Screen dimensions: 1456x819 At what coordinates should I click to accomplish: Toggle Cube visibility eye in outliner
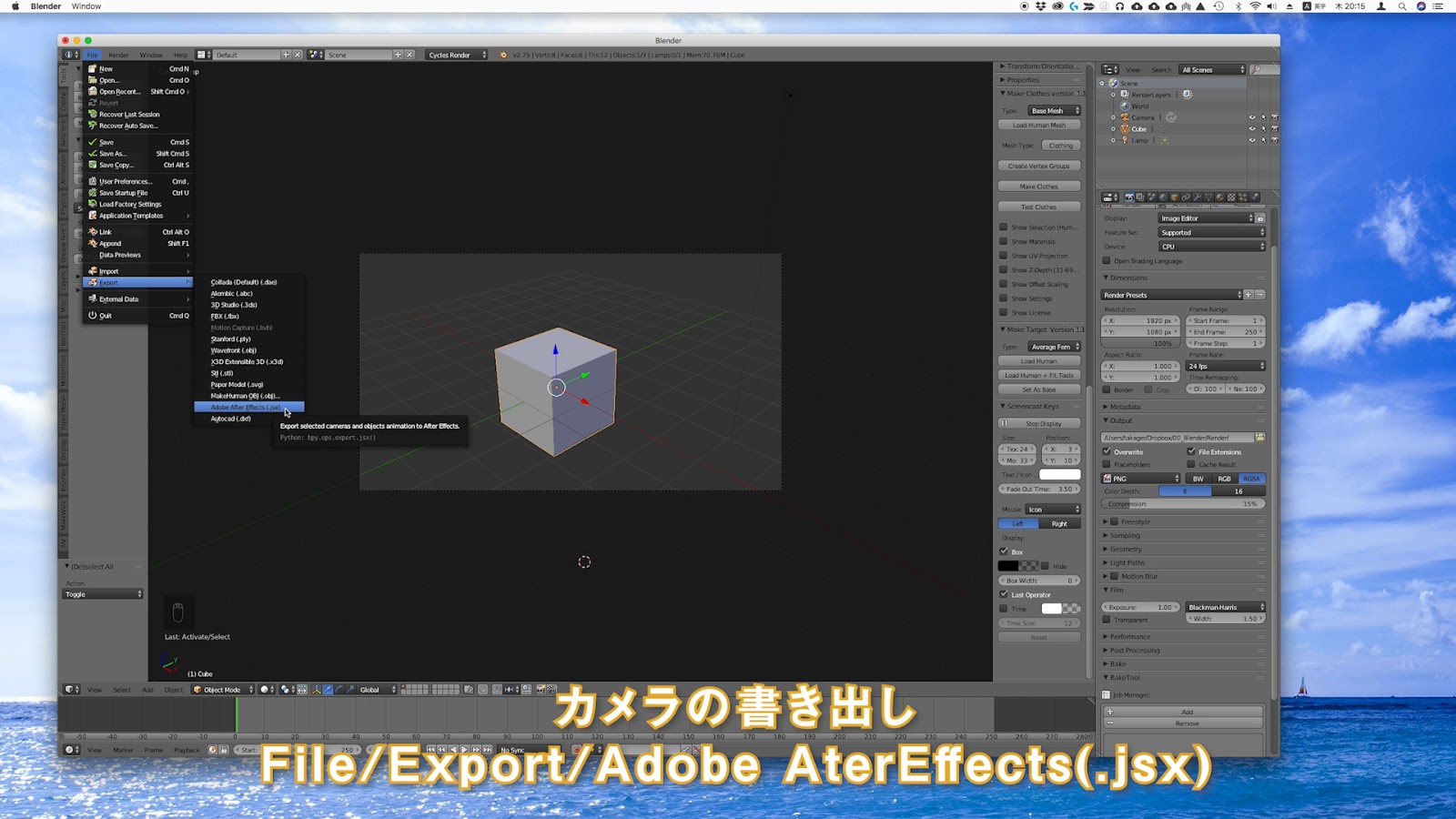coord(1252,129)
